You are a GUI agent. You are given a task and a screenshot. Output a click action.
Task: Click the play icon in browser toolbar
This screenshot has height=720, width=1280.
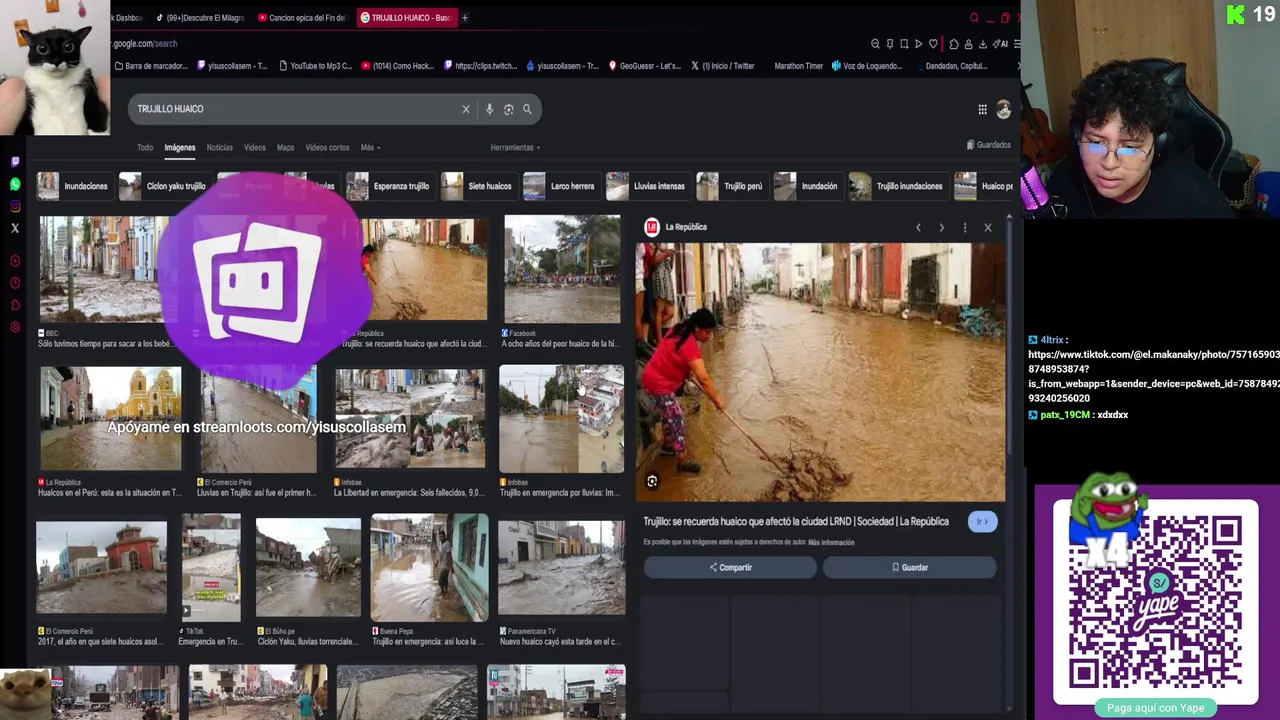point(918,44)
